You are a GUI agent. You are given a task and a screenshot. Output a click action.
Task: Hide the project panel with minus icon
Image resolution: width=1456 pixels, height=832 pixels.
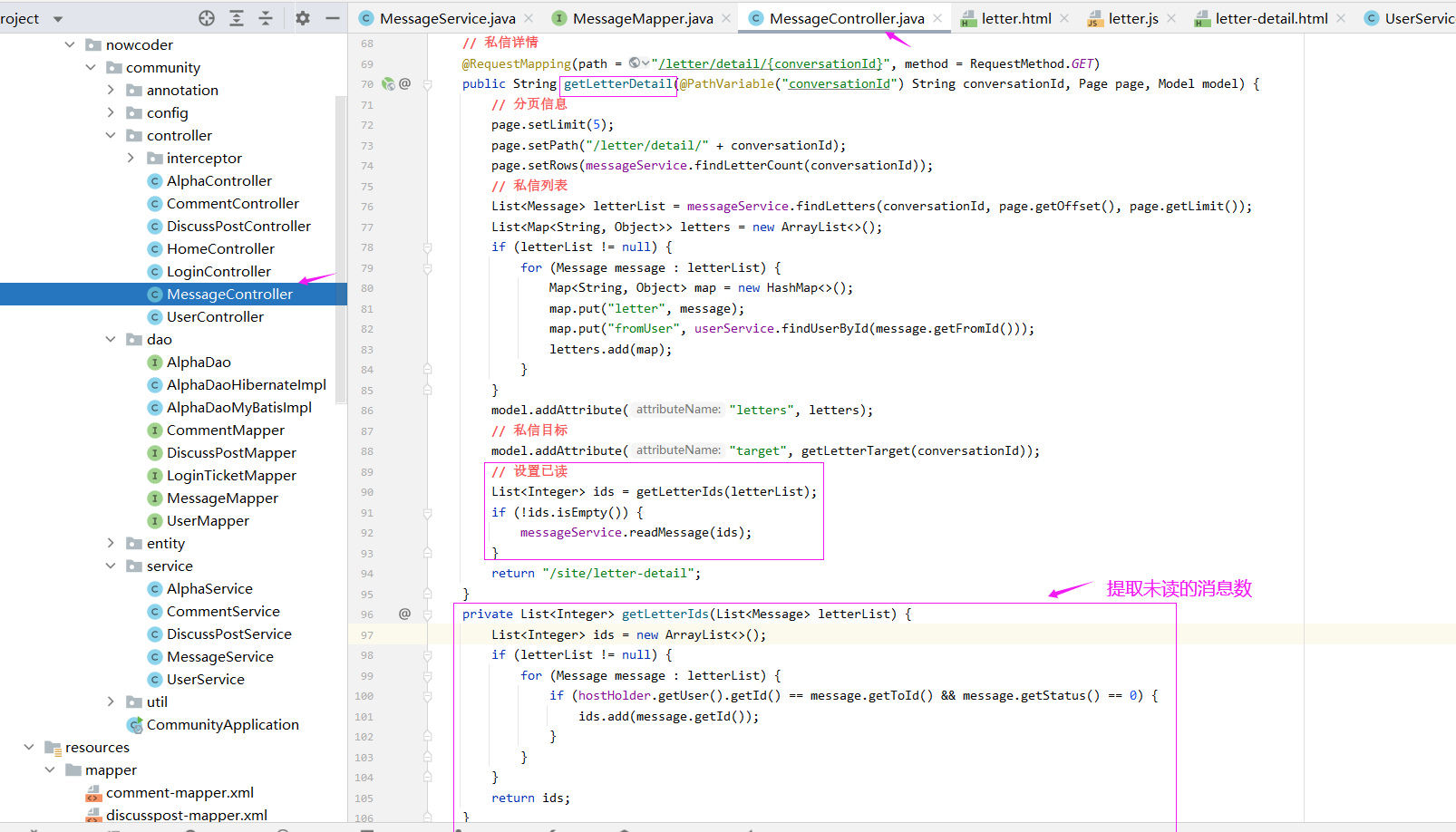333,18
